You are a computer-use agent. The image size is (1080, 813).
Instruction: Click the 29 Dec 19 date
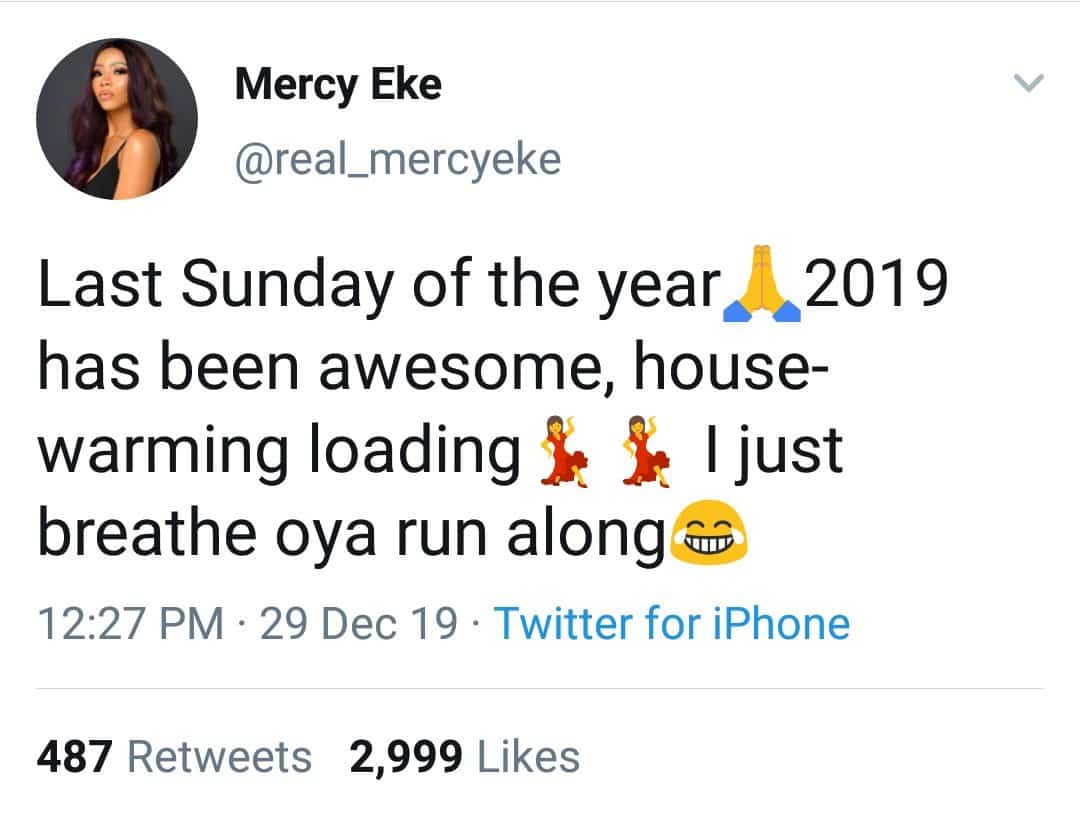pos(359,624)
